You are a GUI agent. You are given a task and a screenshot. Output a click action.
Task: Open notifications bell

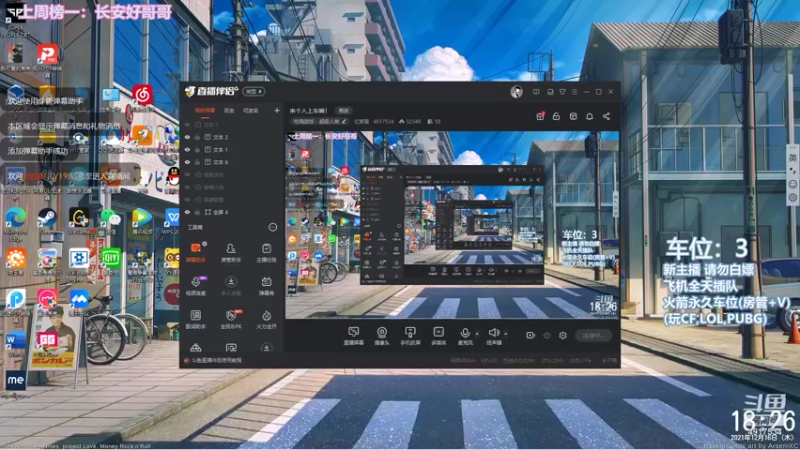(589, 116)
